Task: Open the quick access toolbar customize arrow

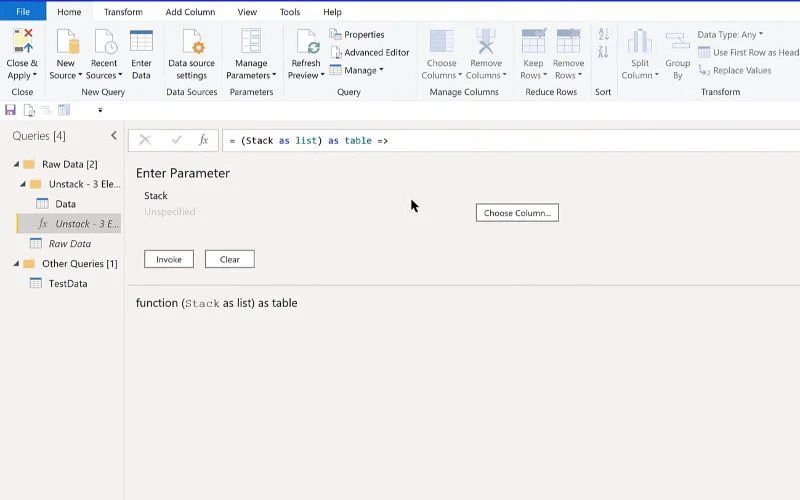Action: (100, 110)
